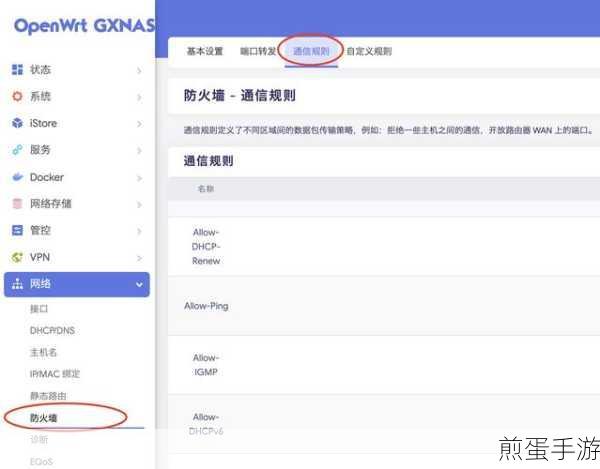Click the 网络 network topology icon
The image size is (600, 469).
click(17, 284)
